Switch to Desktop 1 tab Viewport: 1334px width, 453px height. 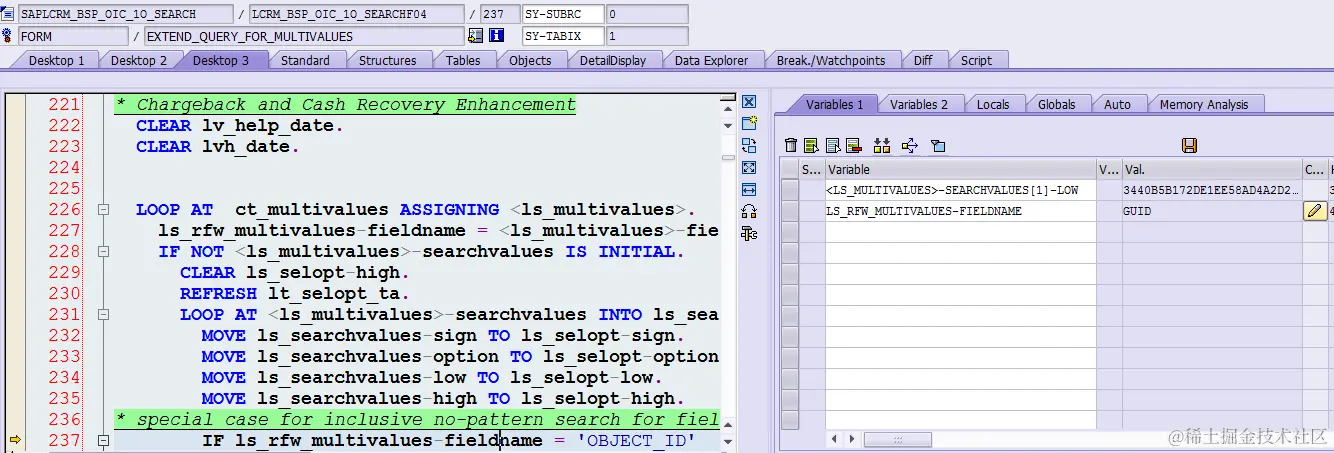click(56, 60)
